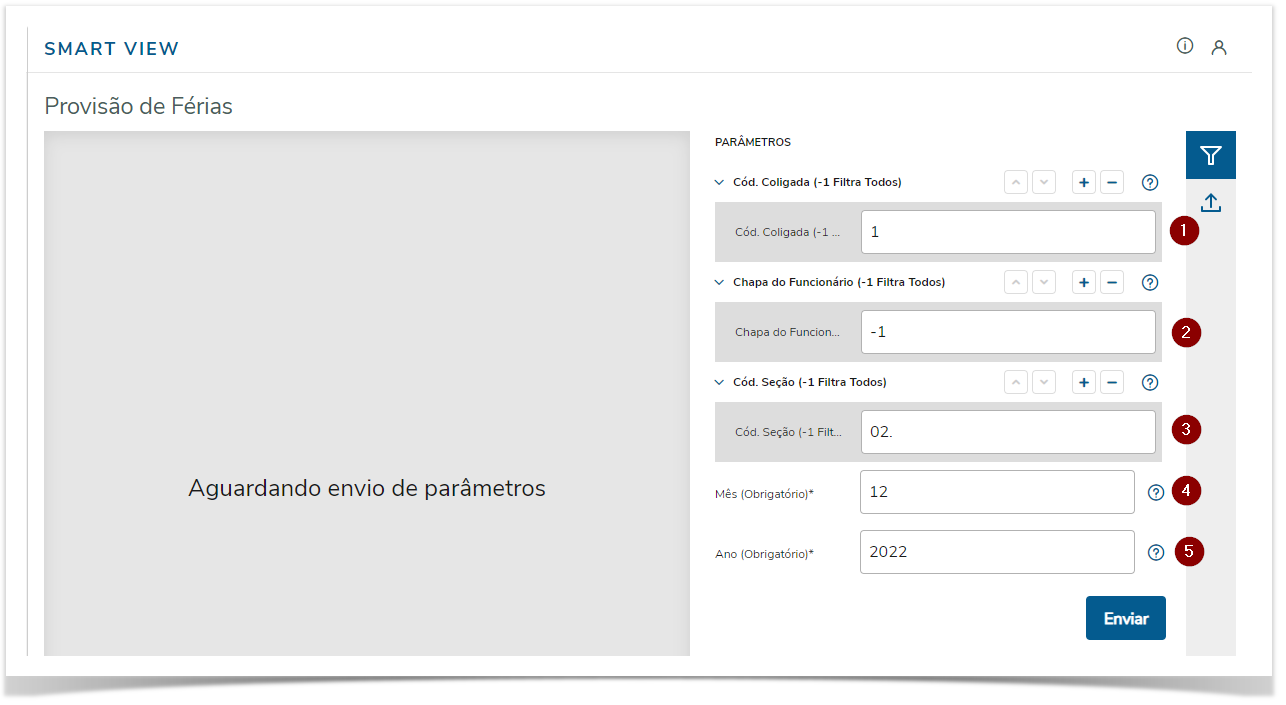The width and height of the screenshot is (1286, 705).
Task: Click the Cód. Seção text input
Action: pyautogui.click(x=1008, y=432)
